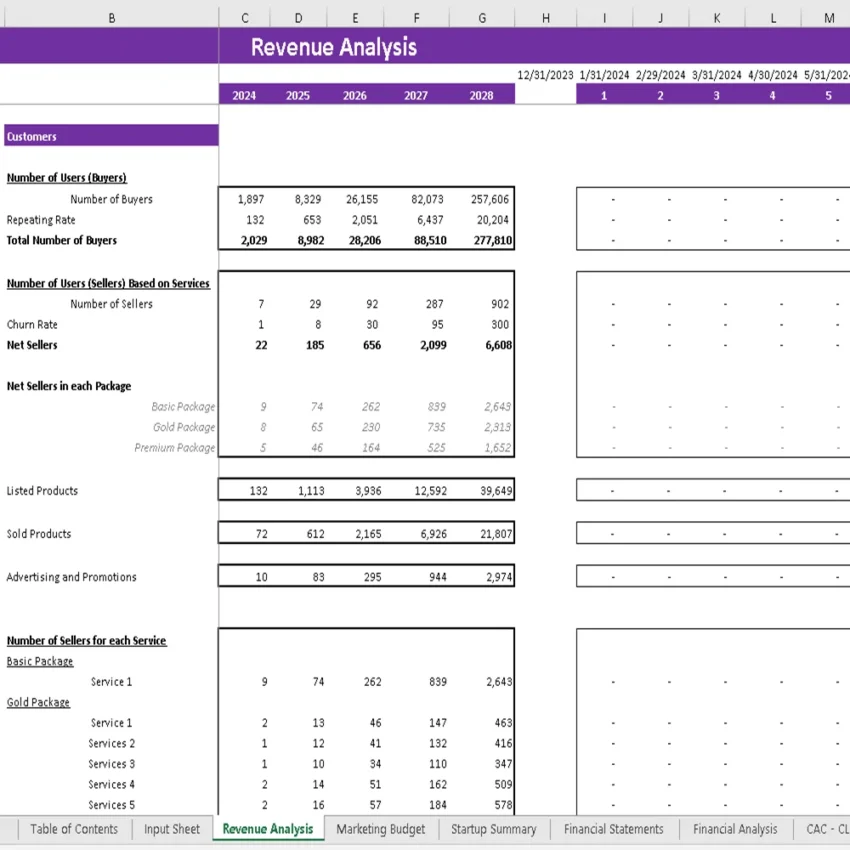850x850 pixels.
Task: Switch to the Startup Summary sheet
Action: click(493, 829)
